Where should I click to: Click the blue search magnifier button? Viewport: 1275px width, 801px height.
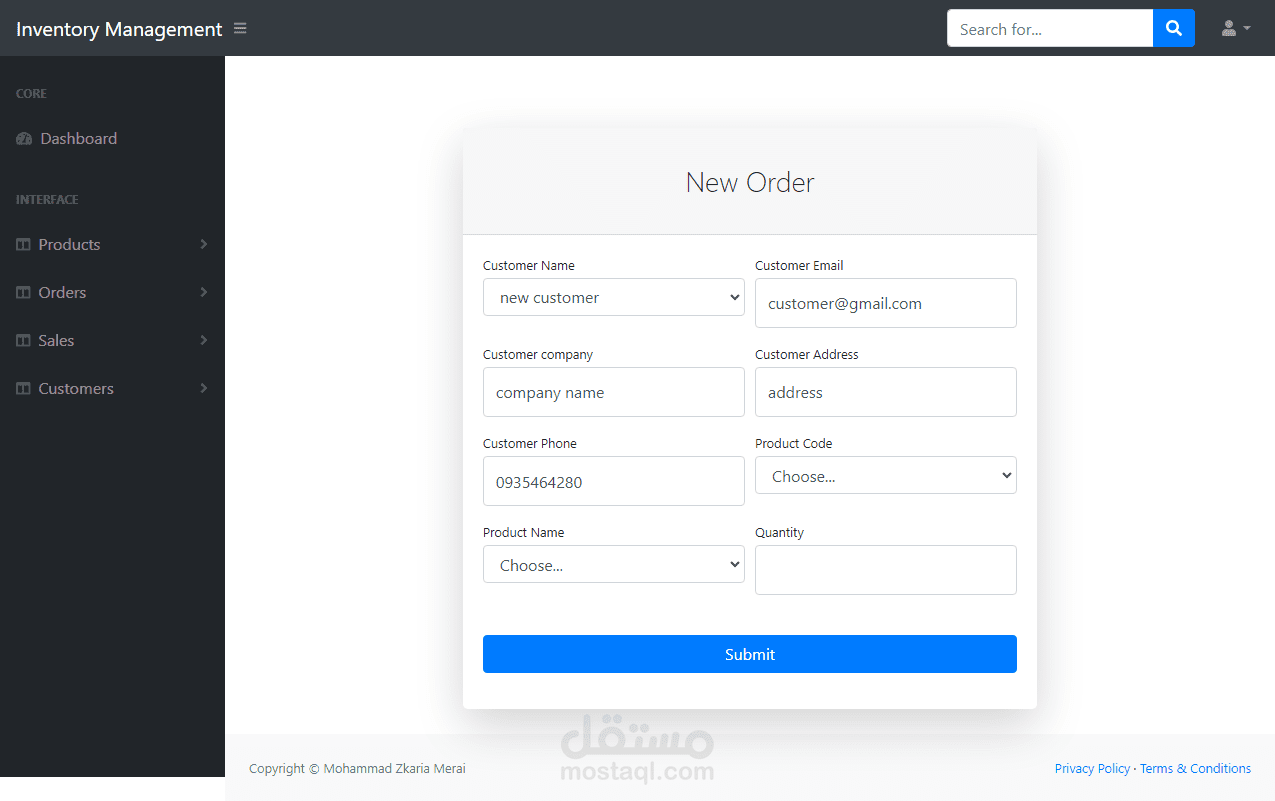1174,29
